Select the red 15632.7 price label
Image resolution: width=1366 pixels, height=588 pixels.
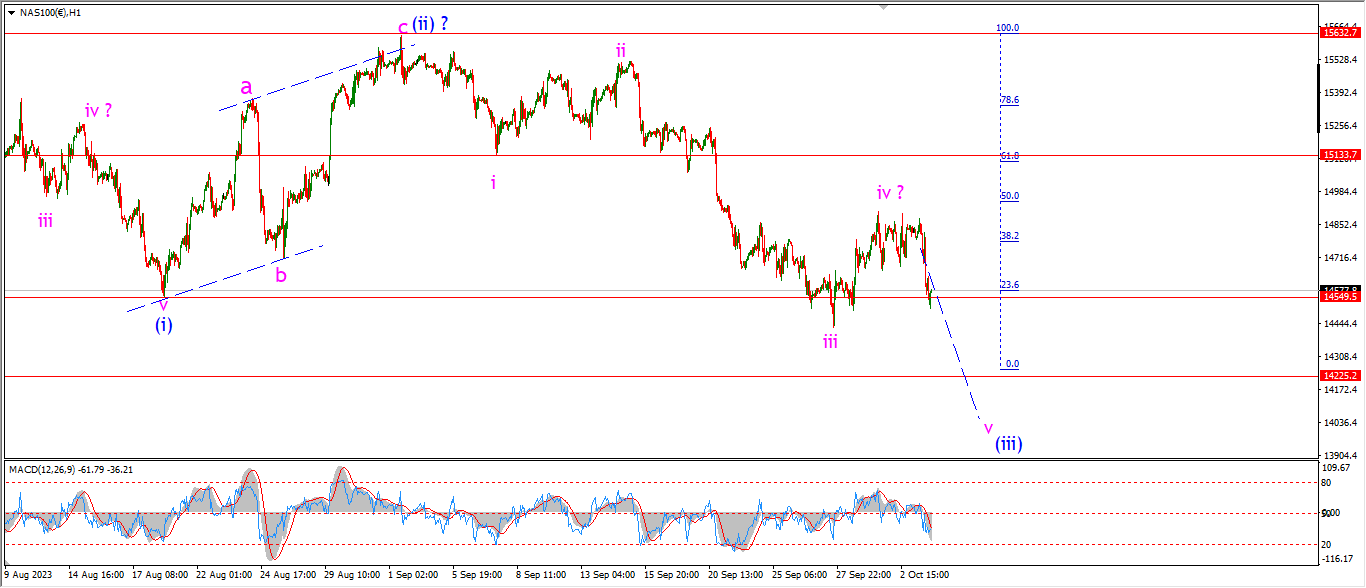point(1340,33)
